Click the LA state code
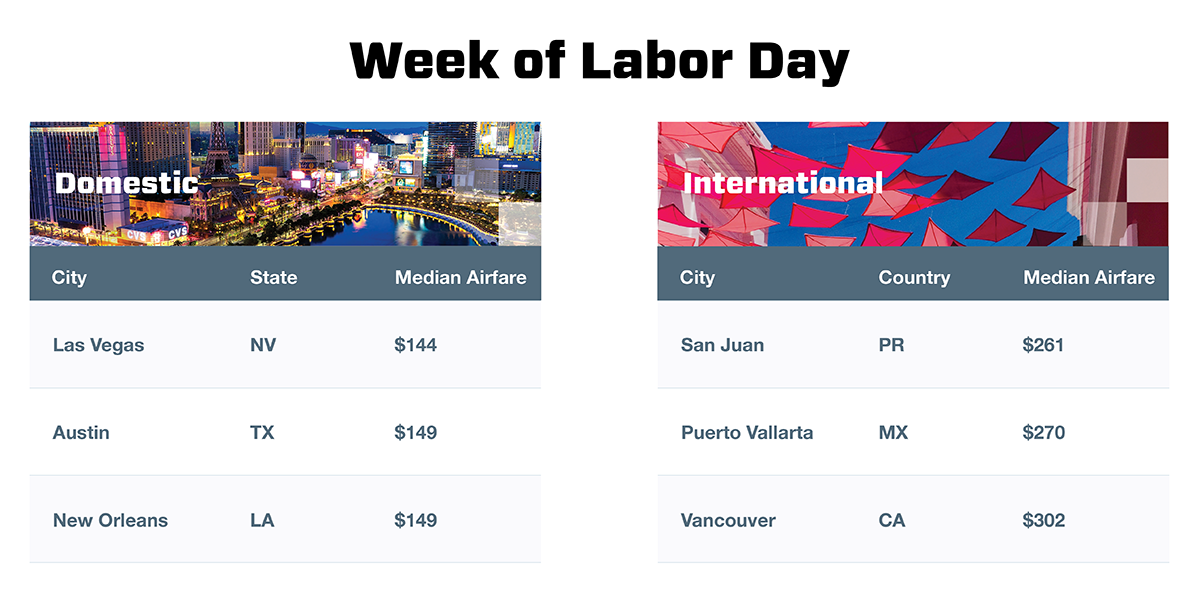Viewport: 1200px width, 600px height. 262,520
